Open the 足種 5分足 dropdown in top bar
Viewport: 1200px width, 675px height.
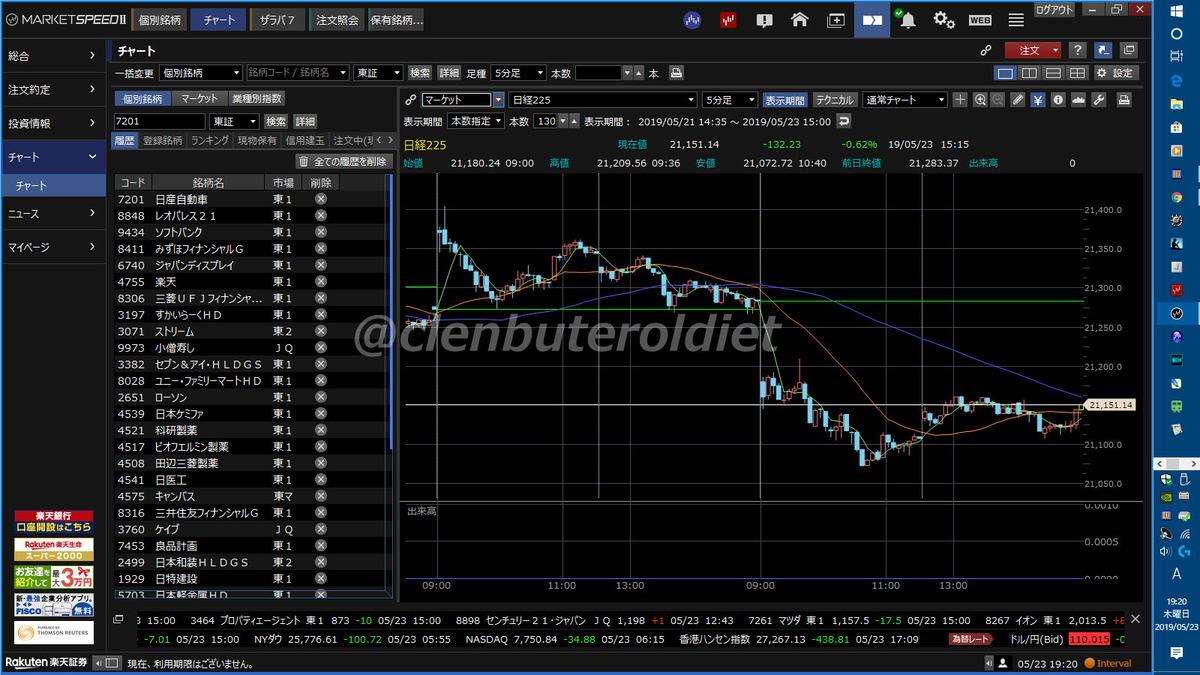518,73
